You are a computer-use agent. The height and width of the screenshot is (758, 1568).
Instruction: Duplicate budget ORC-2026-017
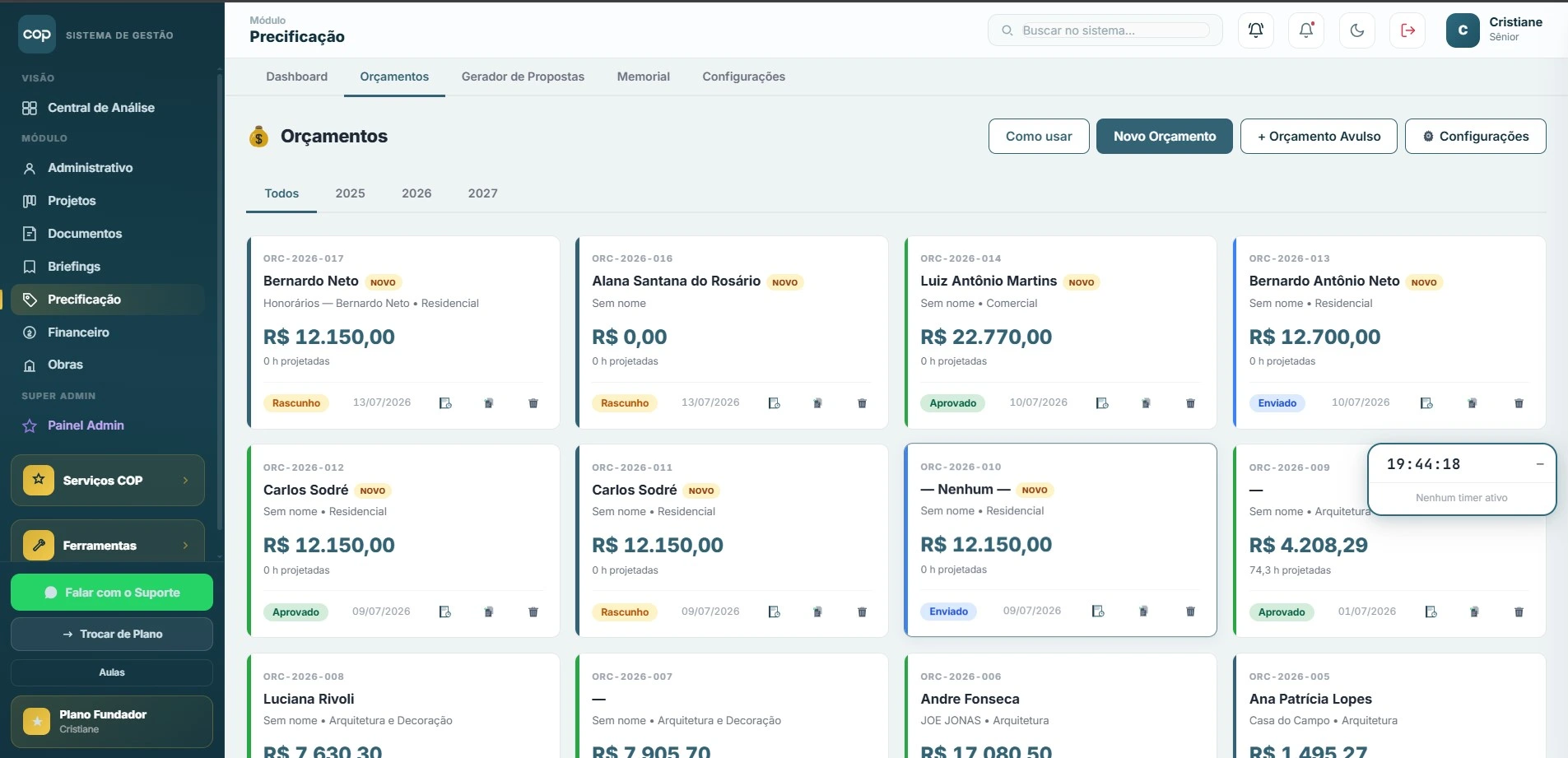pyautogui.click(x=489, y=403)
